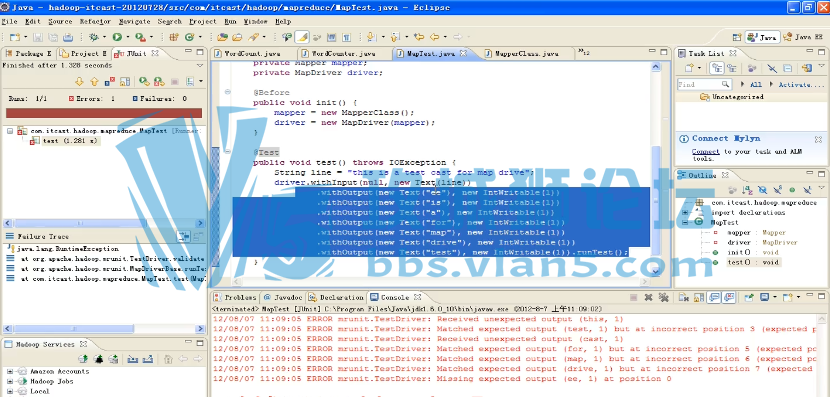830x397 pixels.
Task: Switch to MapperClass.java editor tab
Action: (527, 53)
